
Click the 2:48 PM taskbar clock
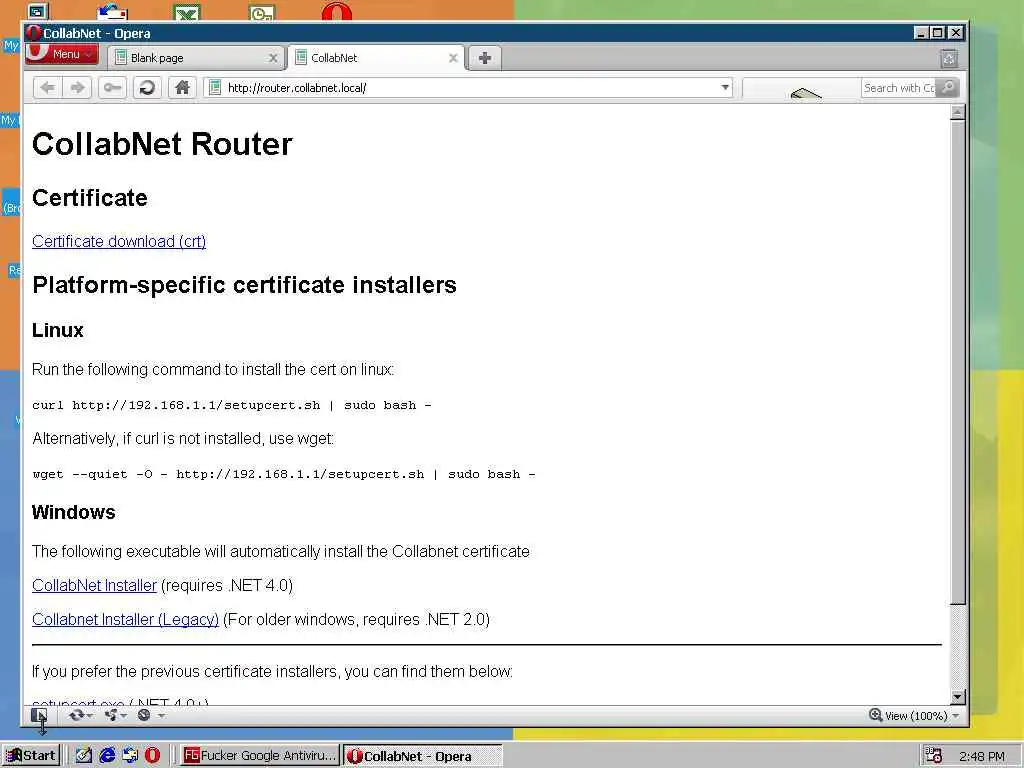[x=982, y=756]
